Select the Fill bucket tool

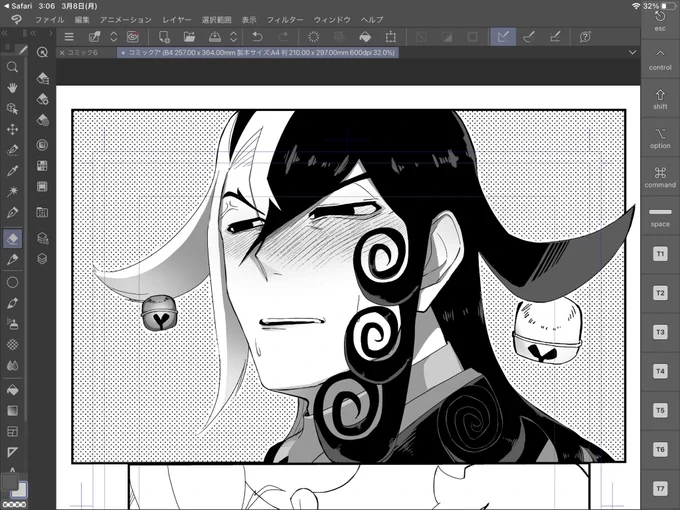(x=13, y=390)
